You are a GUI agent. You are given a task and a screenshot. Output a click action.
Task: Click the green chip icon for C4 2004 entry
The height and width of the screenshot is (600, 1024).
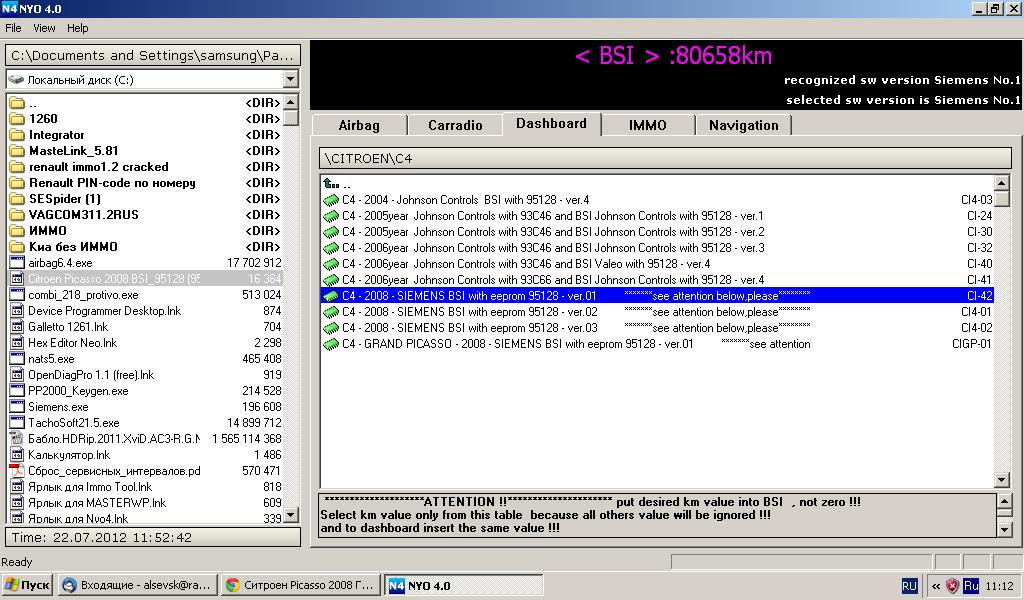point(330,200)
